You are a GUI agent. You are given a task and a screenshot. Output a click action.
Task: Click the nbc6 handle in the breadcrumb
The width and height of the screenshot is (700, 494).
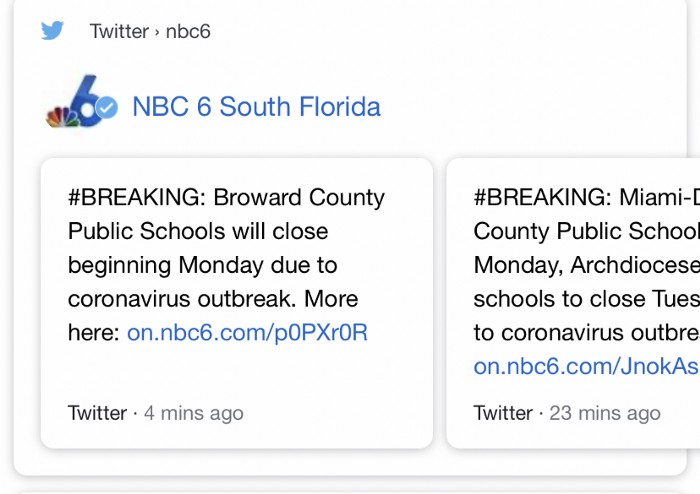(x=188, y=32)
